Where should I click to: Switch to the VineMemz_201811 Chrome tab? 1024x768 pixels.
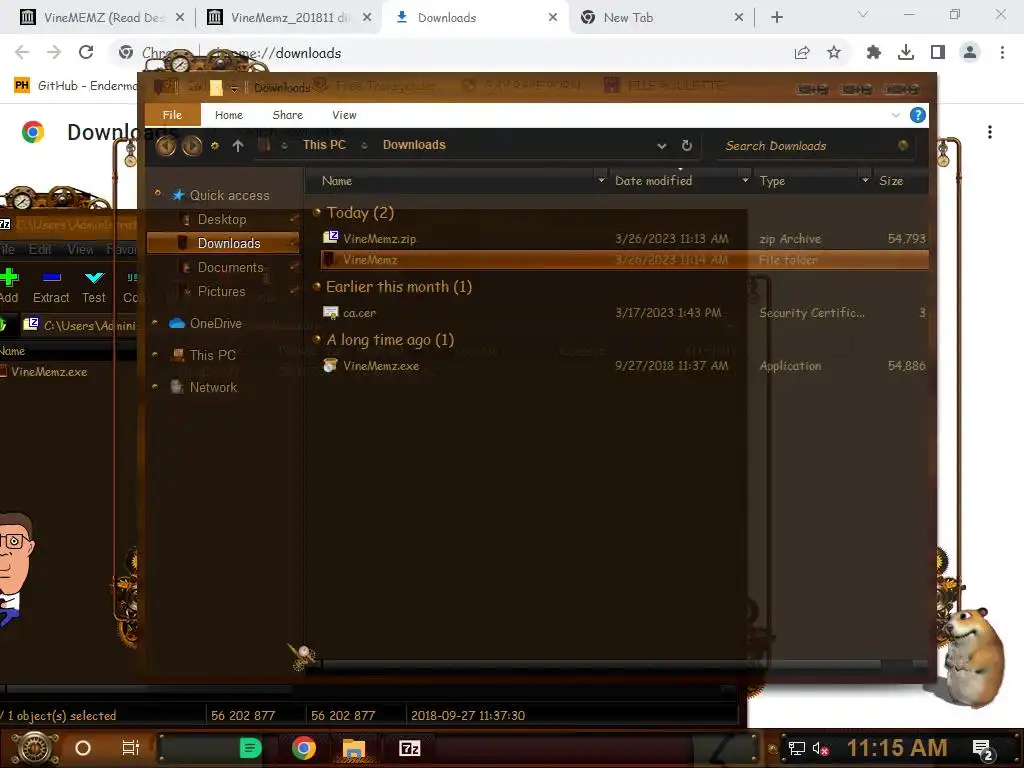click(x=287, y=18)
